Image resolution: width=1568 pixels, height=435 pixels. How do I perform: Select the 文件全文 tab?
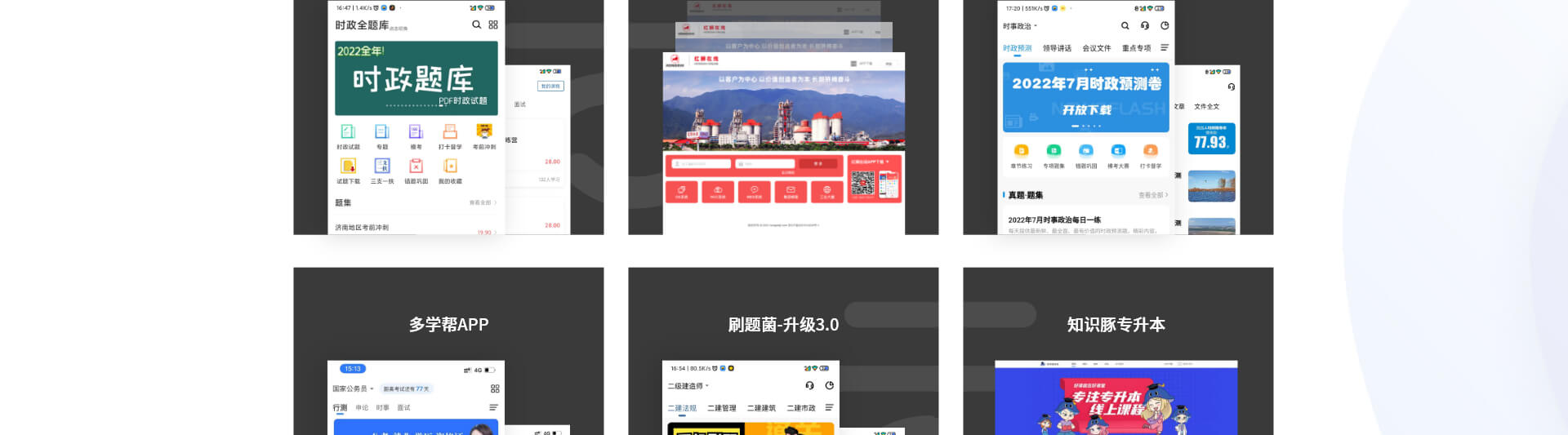[x=1206, y=106]
